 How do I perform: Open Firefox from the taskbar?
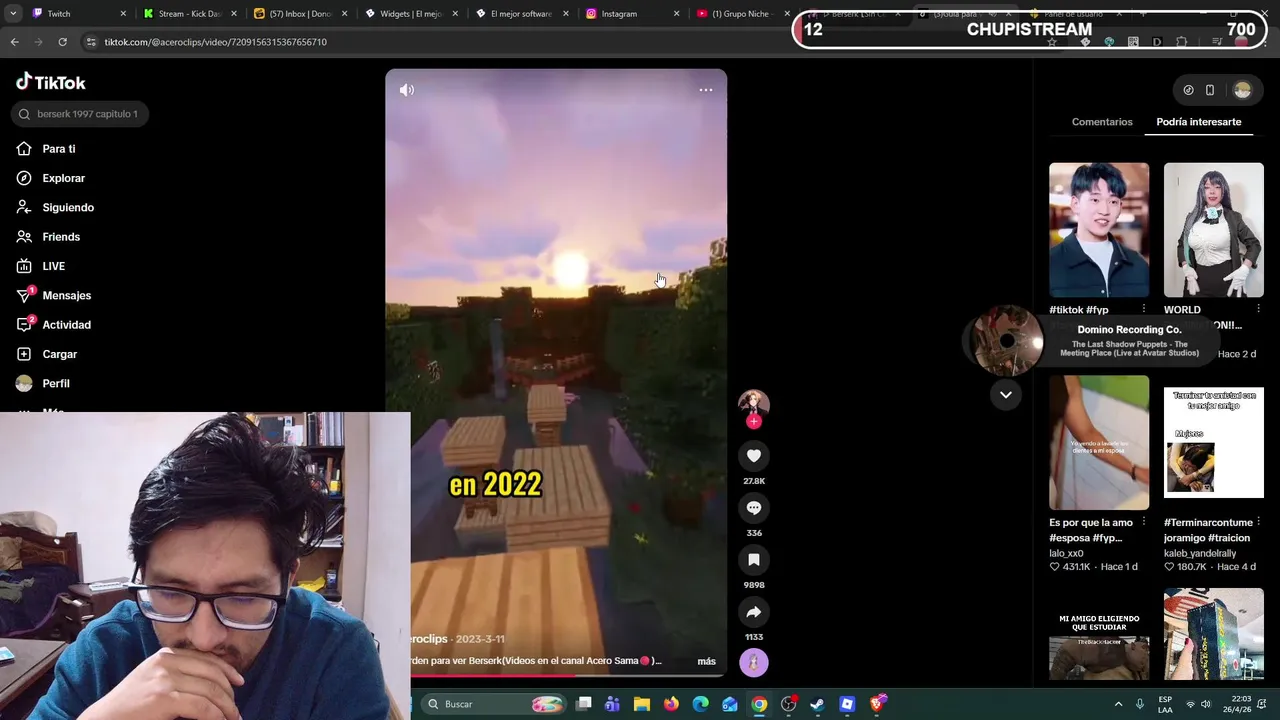pos(671,704)
